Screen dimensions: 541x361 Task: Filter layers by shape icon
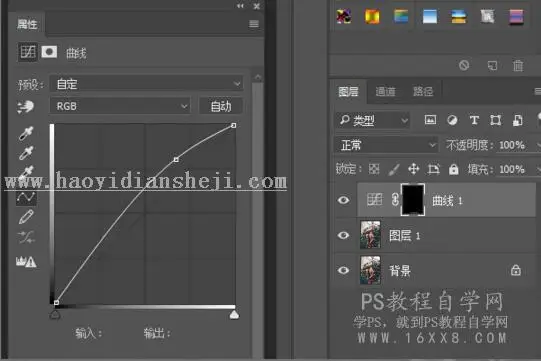[x=495, y=120]
